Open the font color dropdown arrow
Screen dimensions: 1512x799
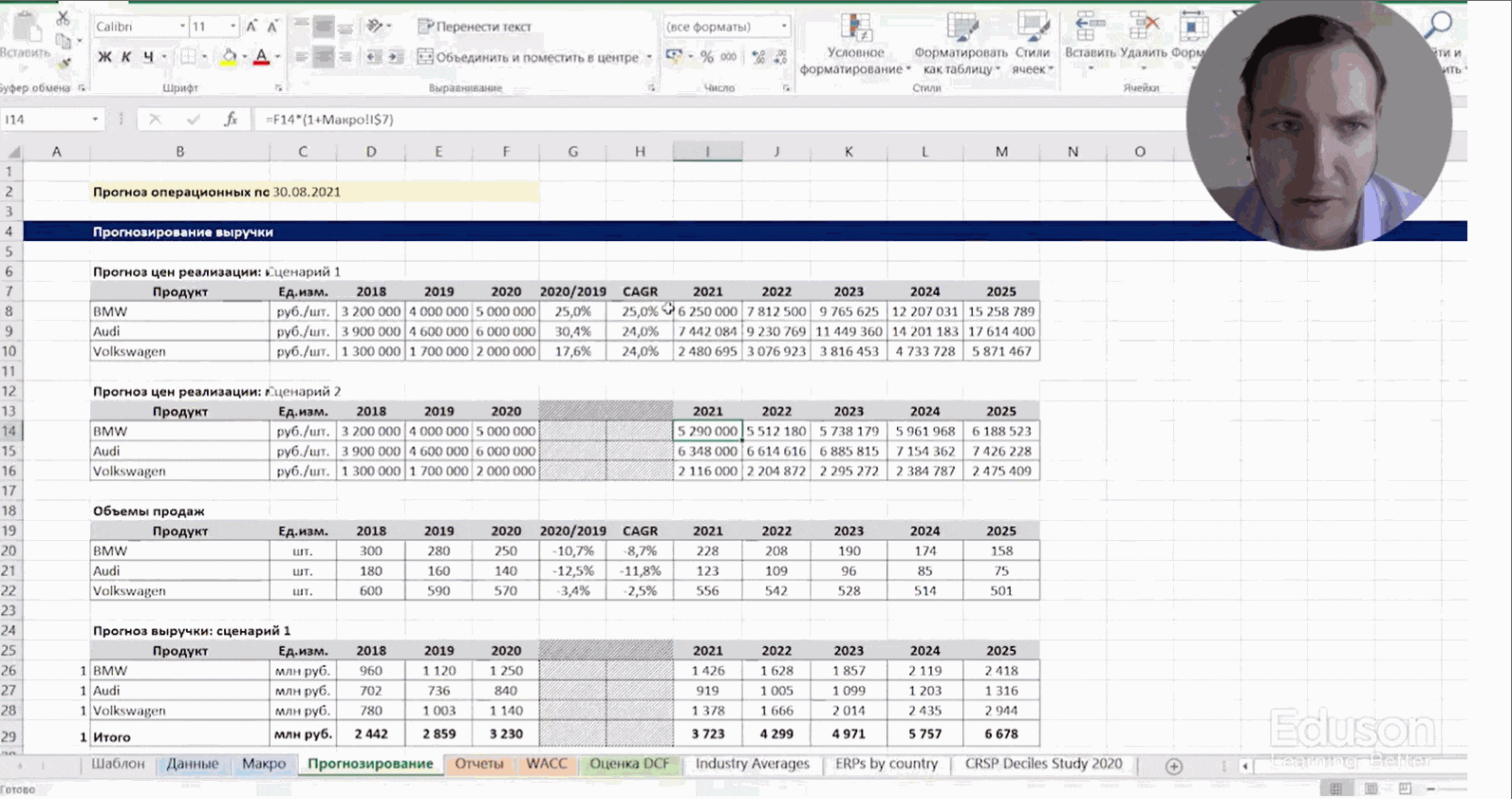tap(277, 57)
